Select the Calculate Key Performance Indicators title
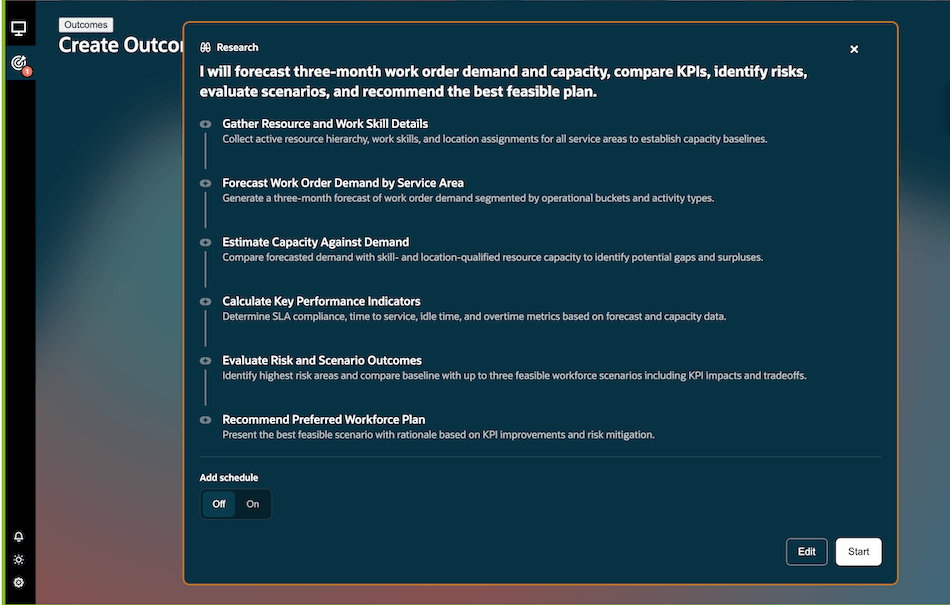This screenshot has width=950, height=605. 321,301
